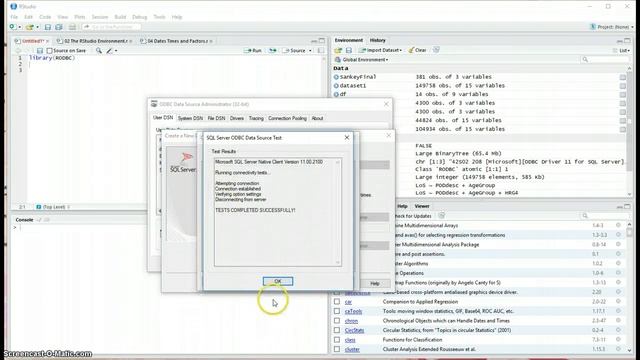The image size is (640, 360).
Task: Open the caTools package link
Action: coord(353,311)
